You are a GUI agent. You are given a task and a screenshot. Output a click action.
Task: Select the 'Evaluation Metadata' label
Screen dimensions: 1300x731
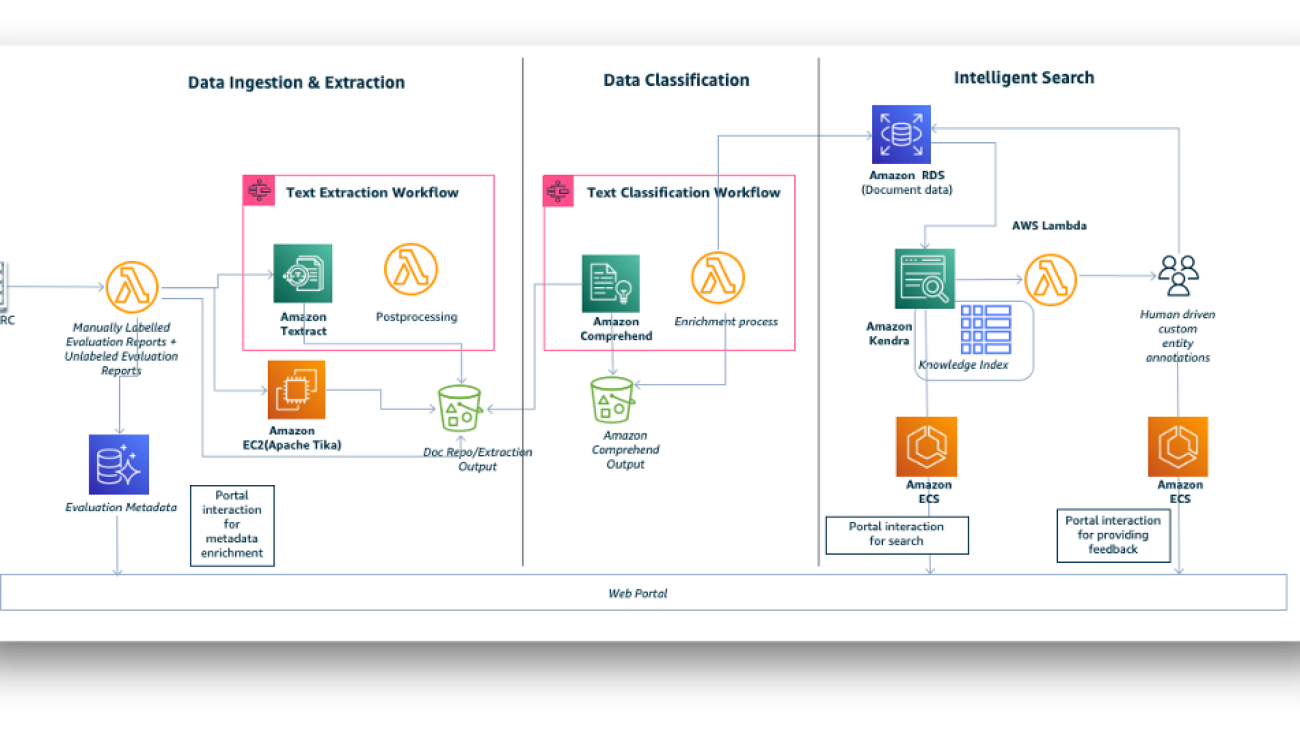point(121,507)
